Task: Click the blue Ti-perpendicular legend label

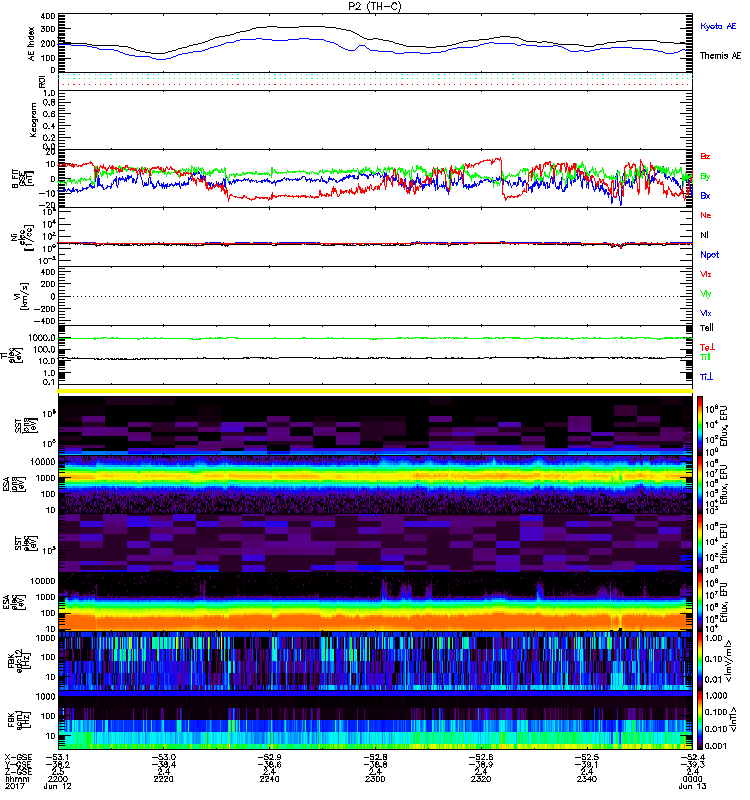Action: tap(706, 377)
